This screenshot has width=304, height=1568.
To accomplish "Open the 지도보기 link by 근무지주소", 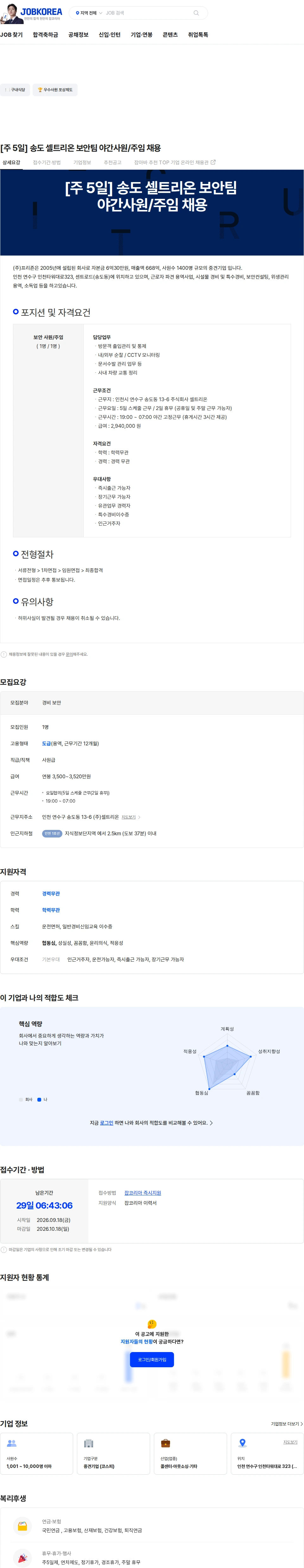I will [129, 817].
